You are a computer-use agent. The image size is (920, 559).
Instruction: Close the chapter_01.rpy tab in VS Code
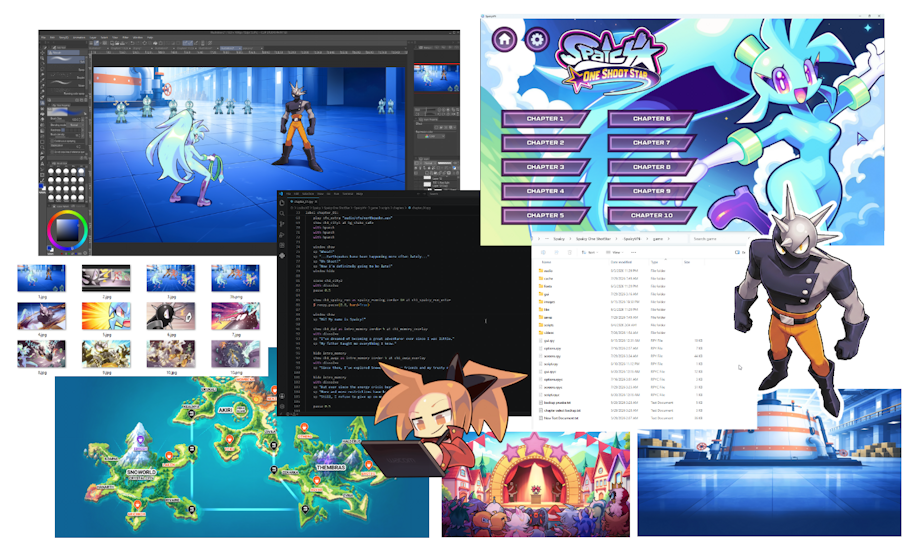pos(316,202)
